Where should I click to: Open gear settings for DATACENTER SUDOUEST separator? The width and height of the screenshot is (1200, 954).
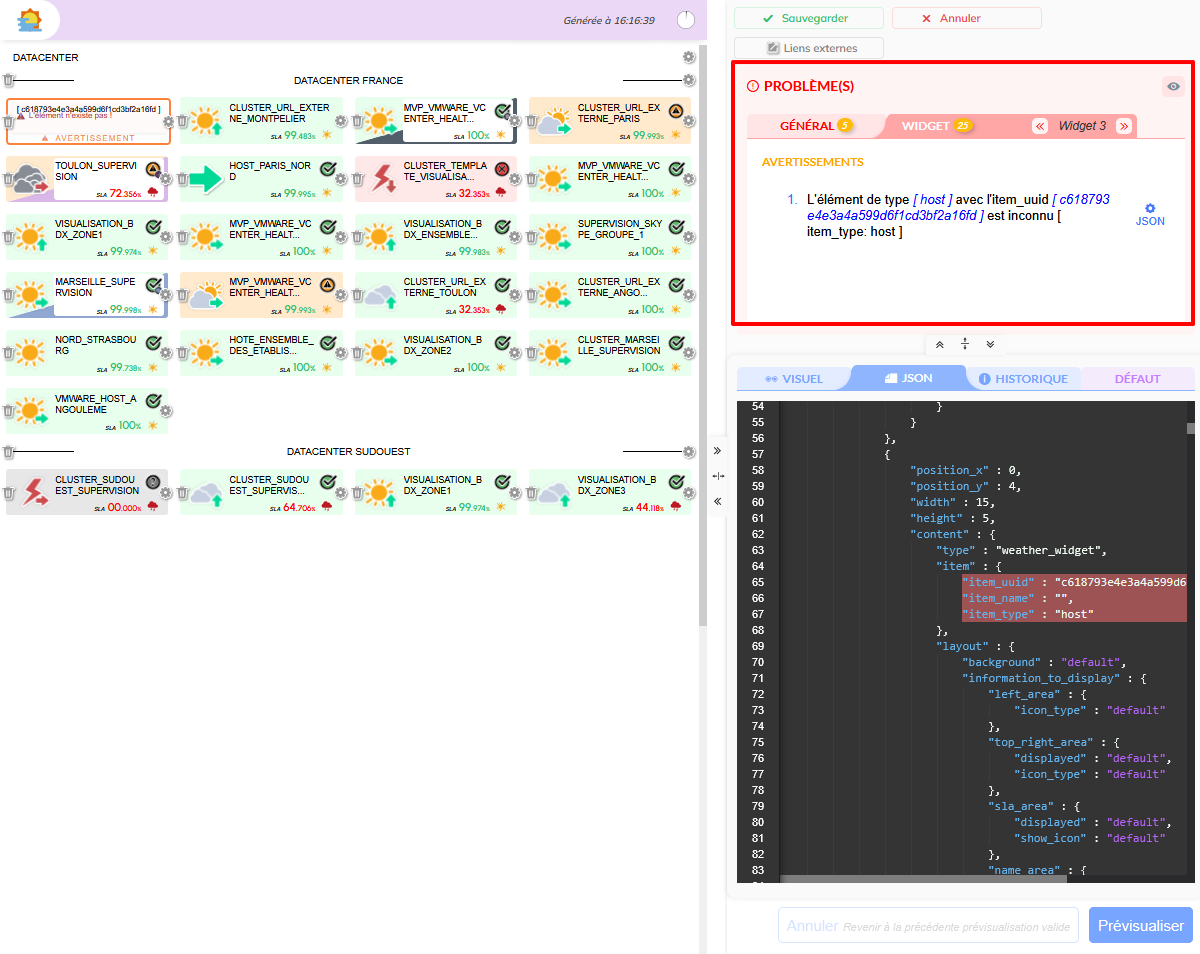coord(689,452)
